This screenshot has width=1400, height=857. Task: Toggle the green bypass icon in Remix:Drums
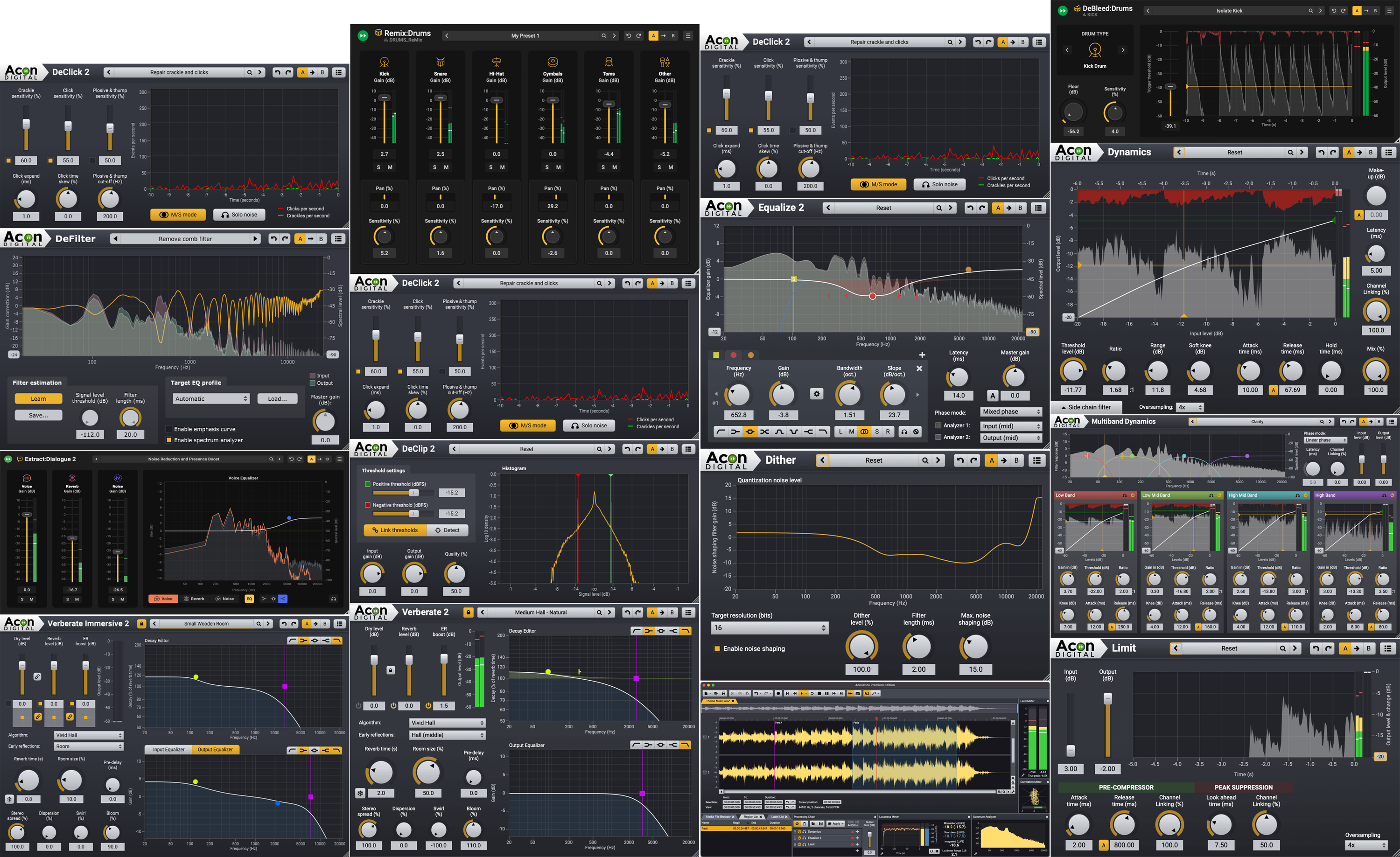[x=363, y=36]
